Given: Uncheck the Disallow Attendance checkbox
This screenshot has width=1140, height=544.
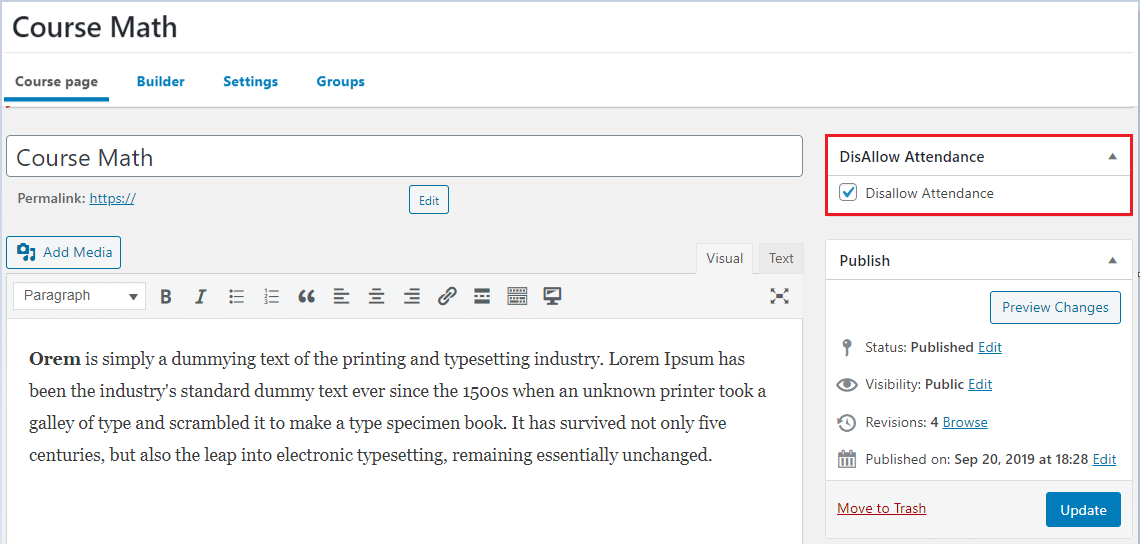Looking at the screenshot, I should [847, 193].
